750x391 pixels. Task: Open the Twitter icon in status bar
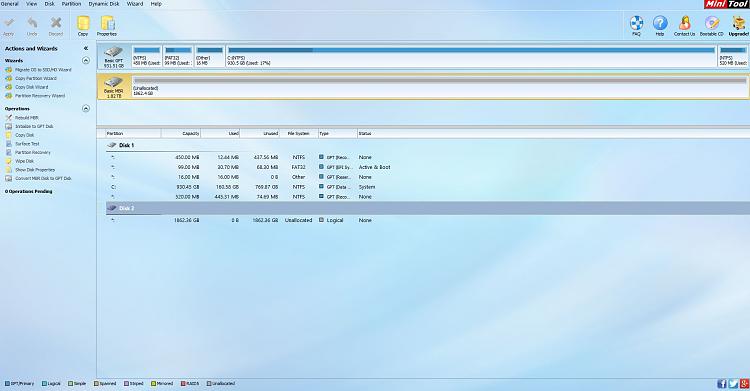tap(733, 384)
